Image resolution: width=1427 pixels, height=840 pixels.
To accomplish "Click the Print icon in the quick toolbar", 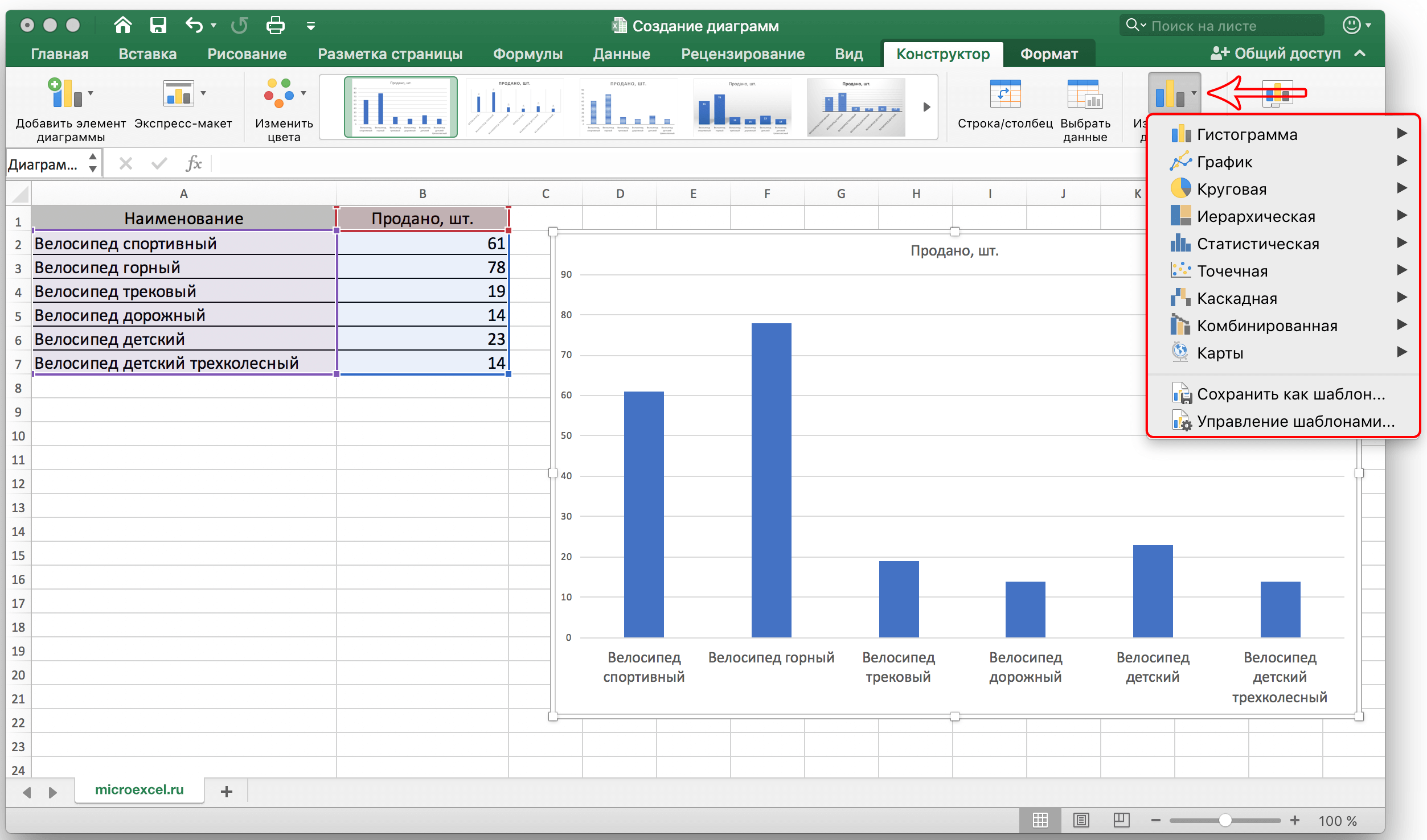I will point(275,25).
